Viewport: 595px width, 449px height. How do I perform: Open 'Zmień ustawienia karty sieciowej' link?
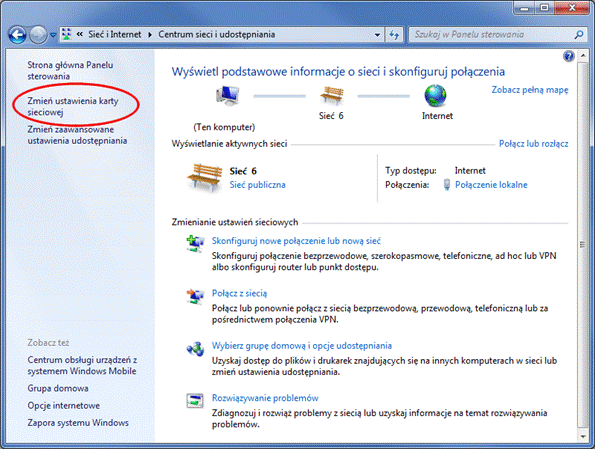point(73,107)
